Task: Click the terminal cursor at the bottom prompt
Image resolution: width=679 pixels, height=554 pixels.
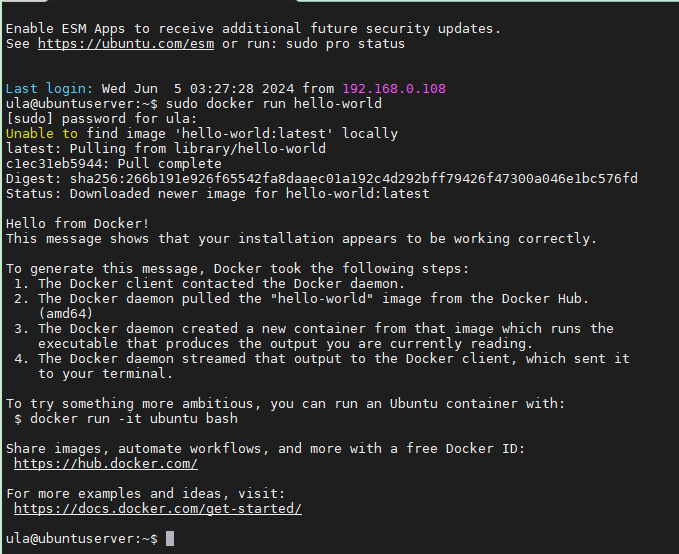Action: (170, 538)
